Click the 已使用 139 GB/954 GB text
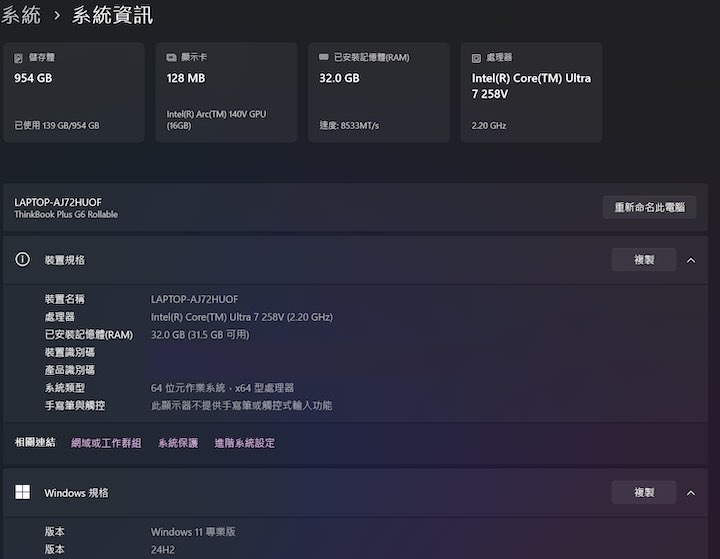720x559 pixels. pos(57,125)
